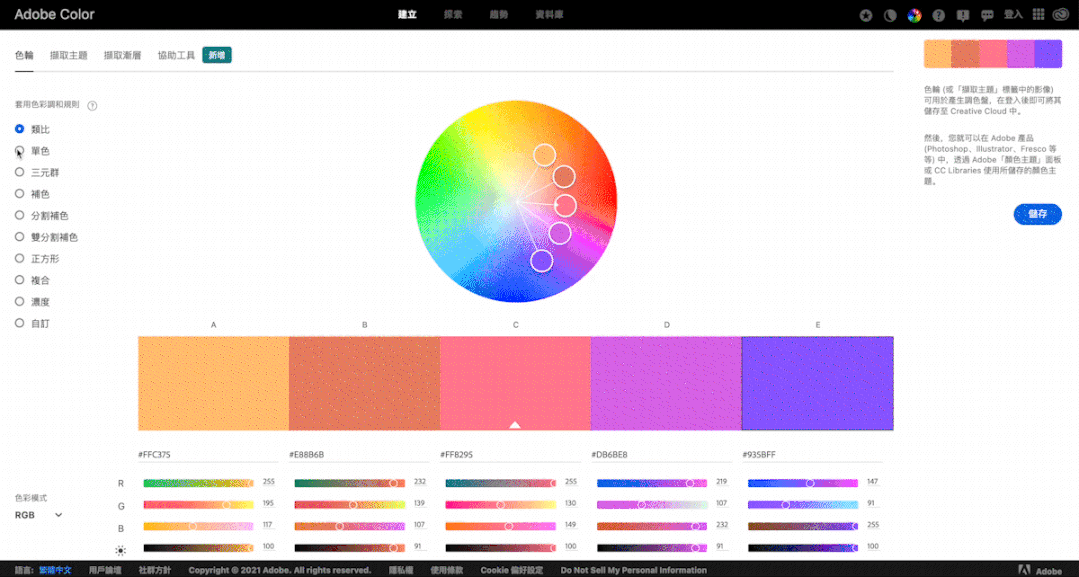1079x577 pixels.
Task: Open help via the question mark icon
Action: point(938,15)
